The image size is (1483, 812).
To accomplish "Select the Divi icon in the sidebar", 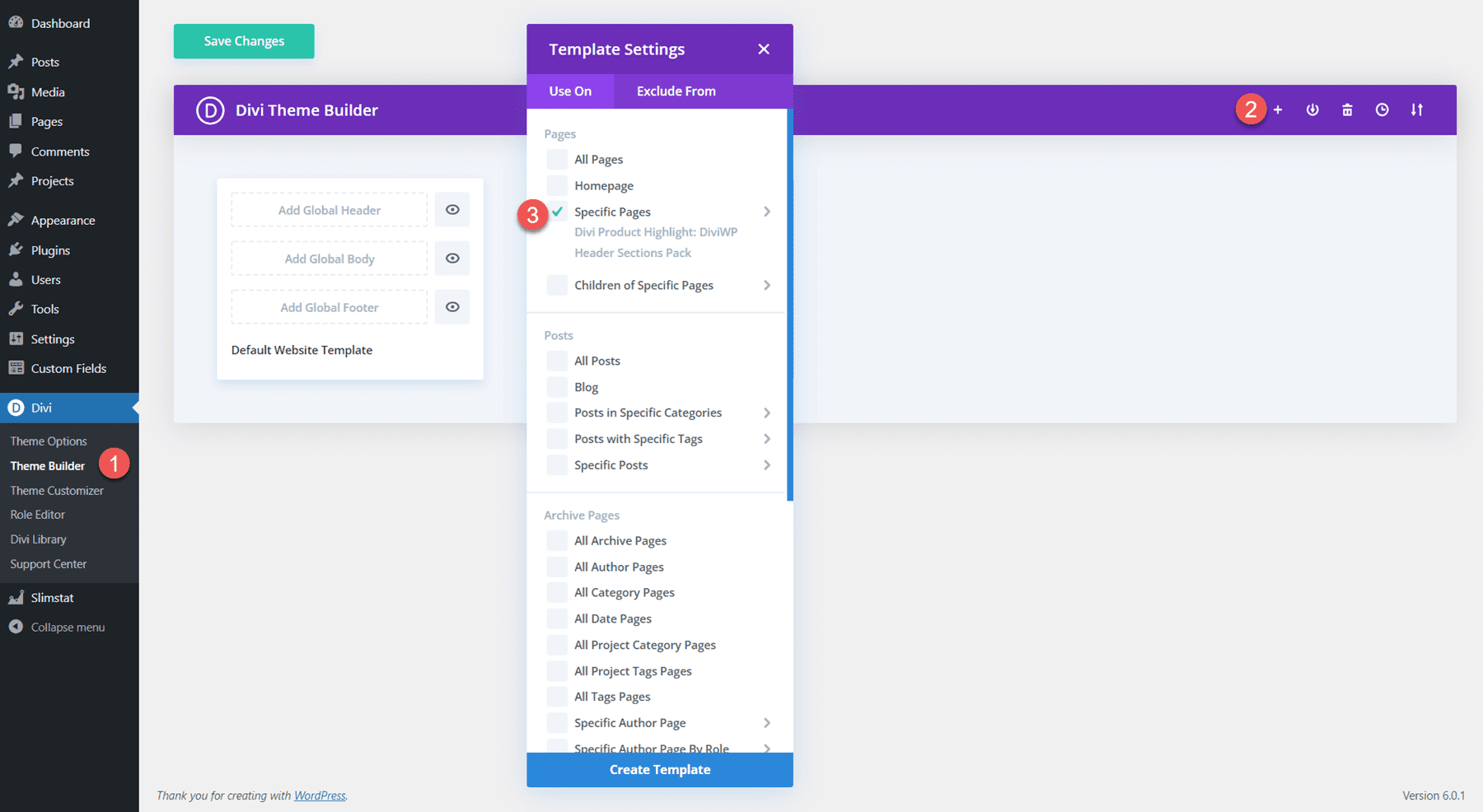I will (16, 407).
